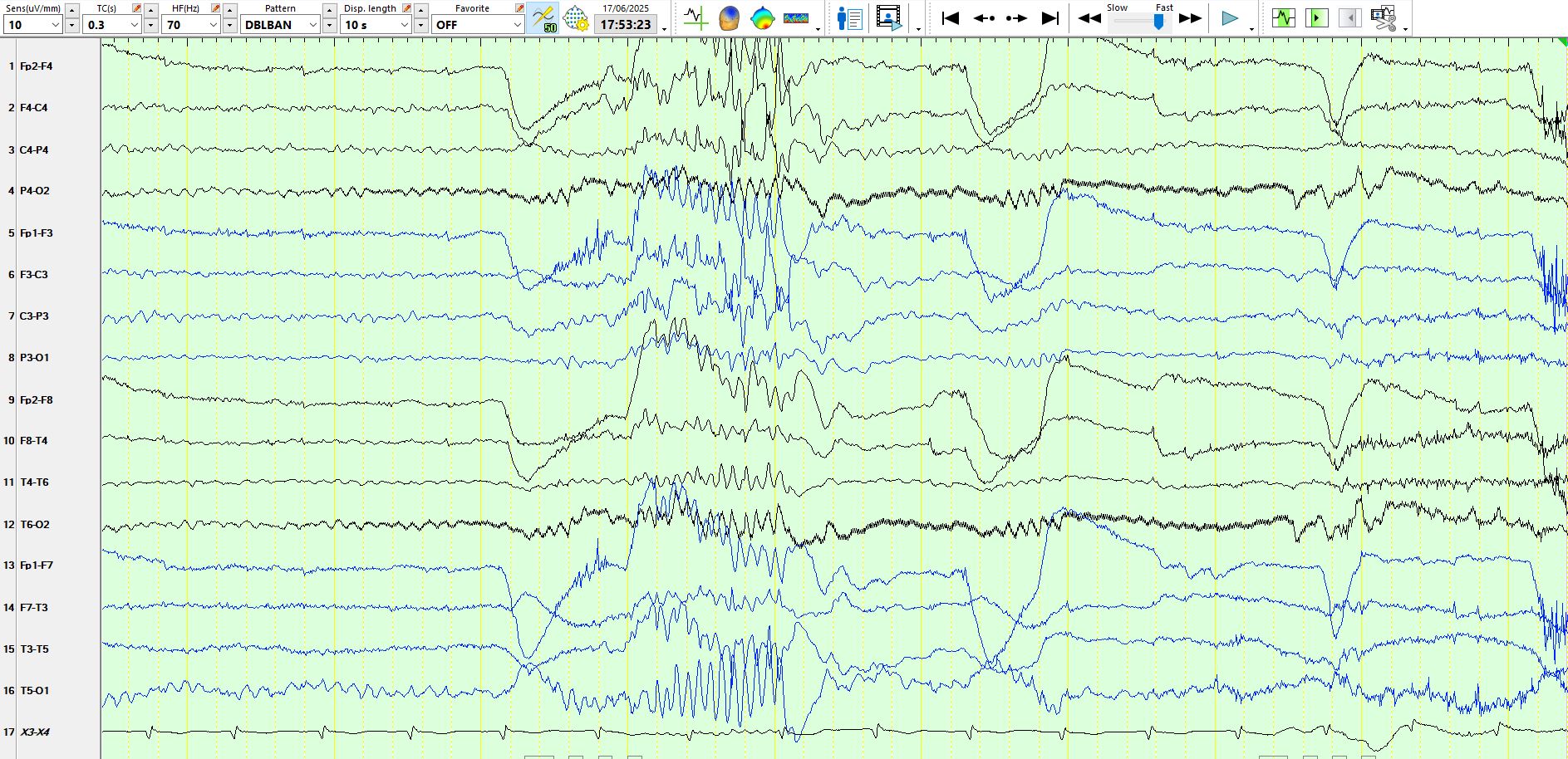Step back one page in the recording
Image resolution: width=1568 pixels, height=759 pixels.
pyautogui.click(x=984, y=18)
